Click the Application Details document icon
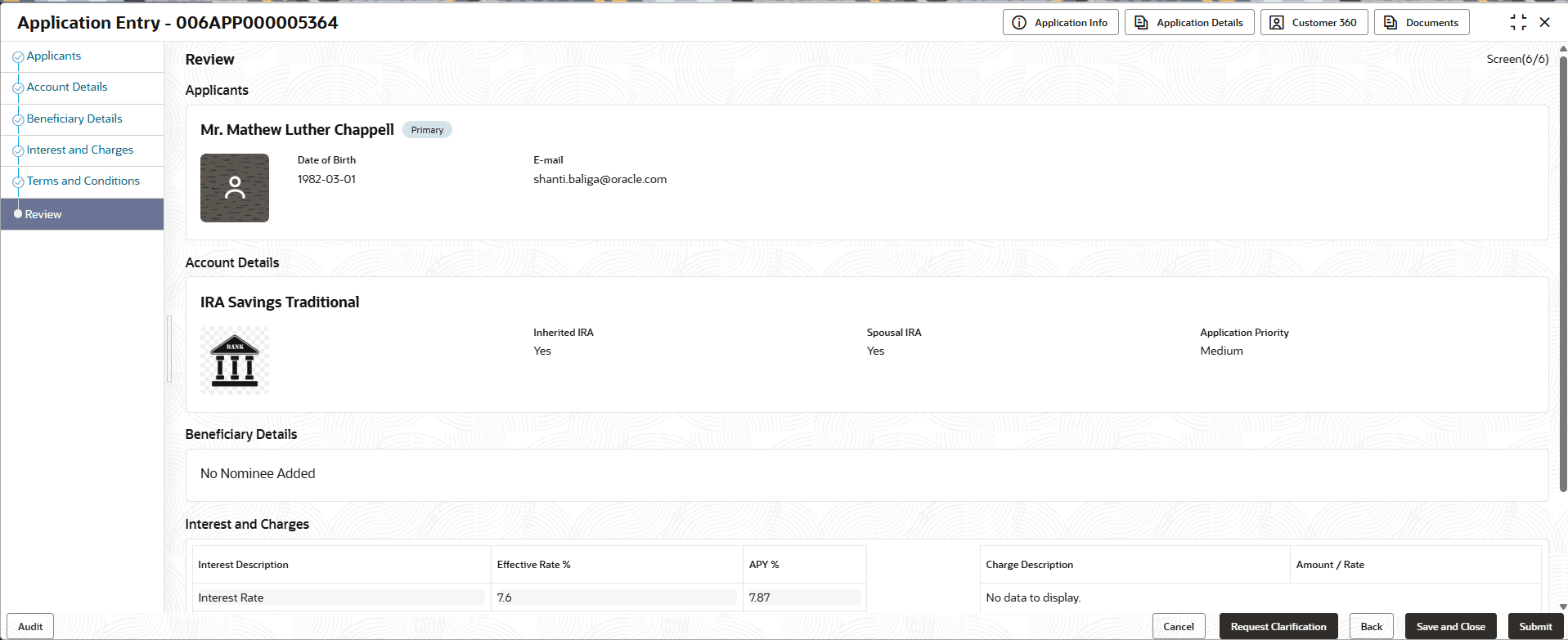This screenshot has width=1568, height=640. click(x=1141, y=23)
